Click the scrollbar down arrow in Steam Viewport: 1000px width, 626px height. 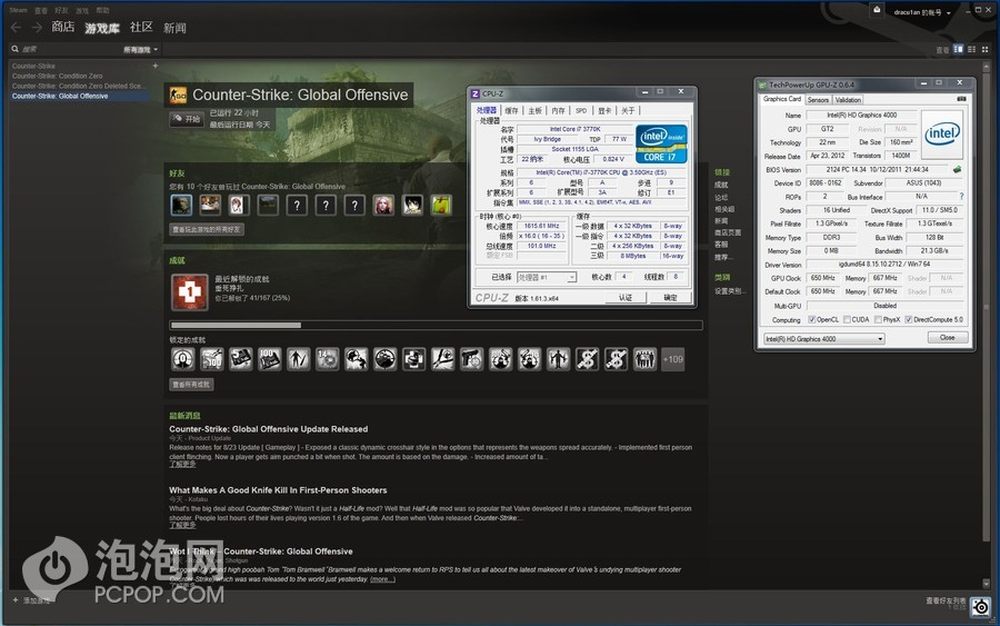988,584
